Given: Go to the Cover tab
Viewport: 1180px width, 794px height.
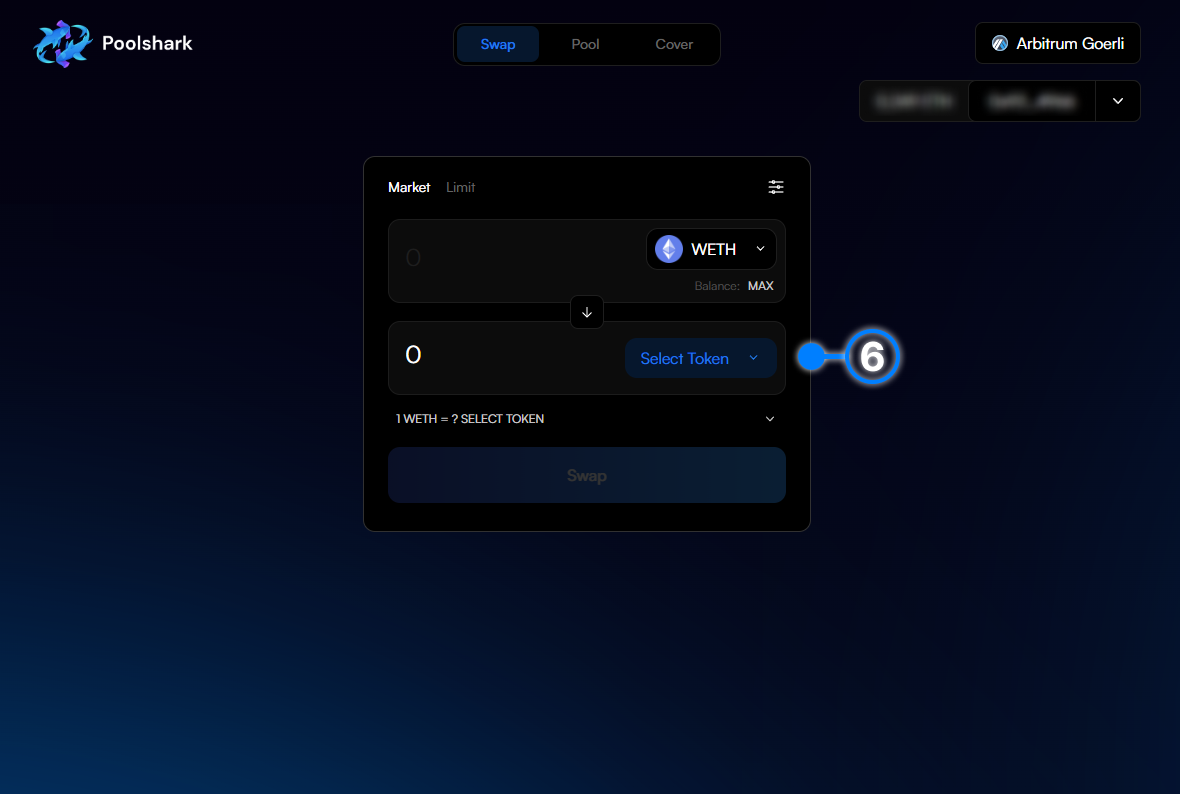Looking at the screenshot, I should (674, 44).
